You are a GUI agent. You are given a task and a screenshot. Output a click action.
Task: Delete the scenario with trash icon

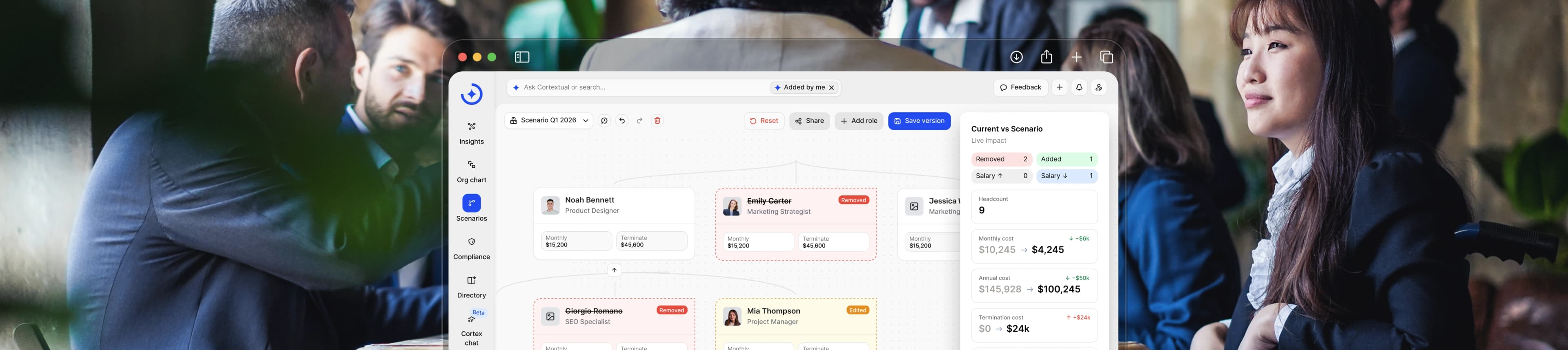(657, 121)
